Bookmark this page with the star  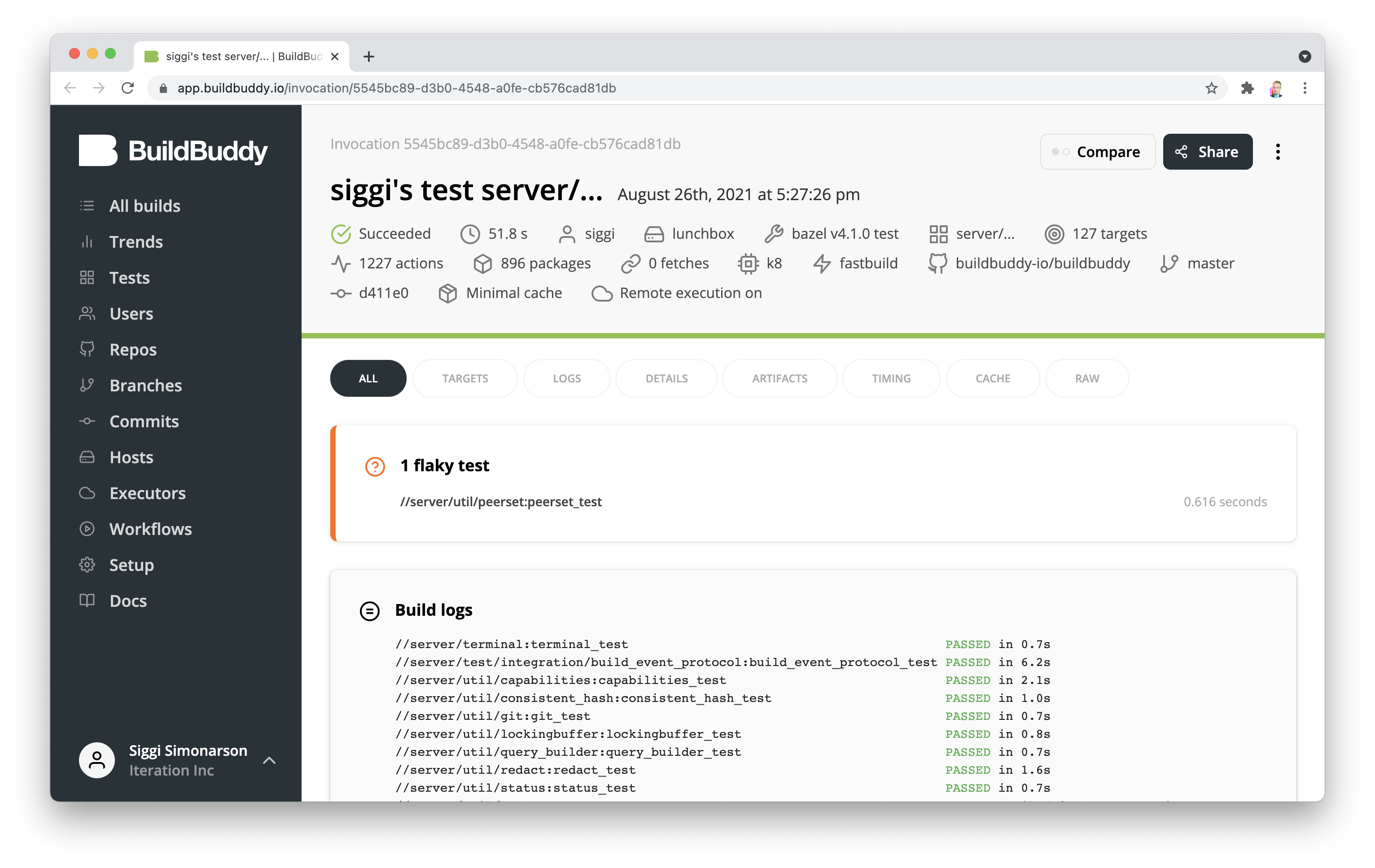1211,88
